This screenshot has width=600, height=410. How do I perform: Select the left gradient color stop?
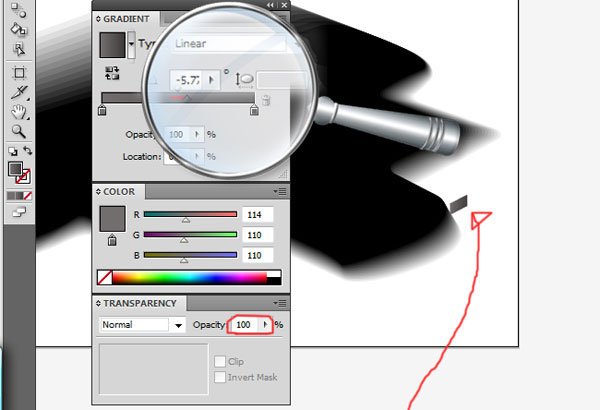pos(102,110)
